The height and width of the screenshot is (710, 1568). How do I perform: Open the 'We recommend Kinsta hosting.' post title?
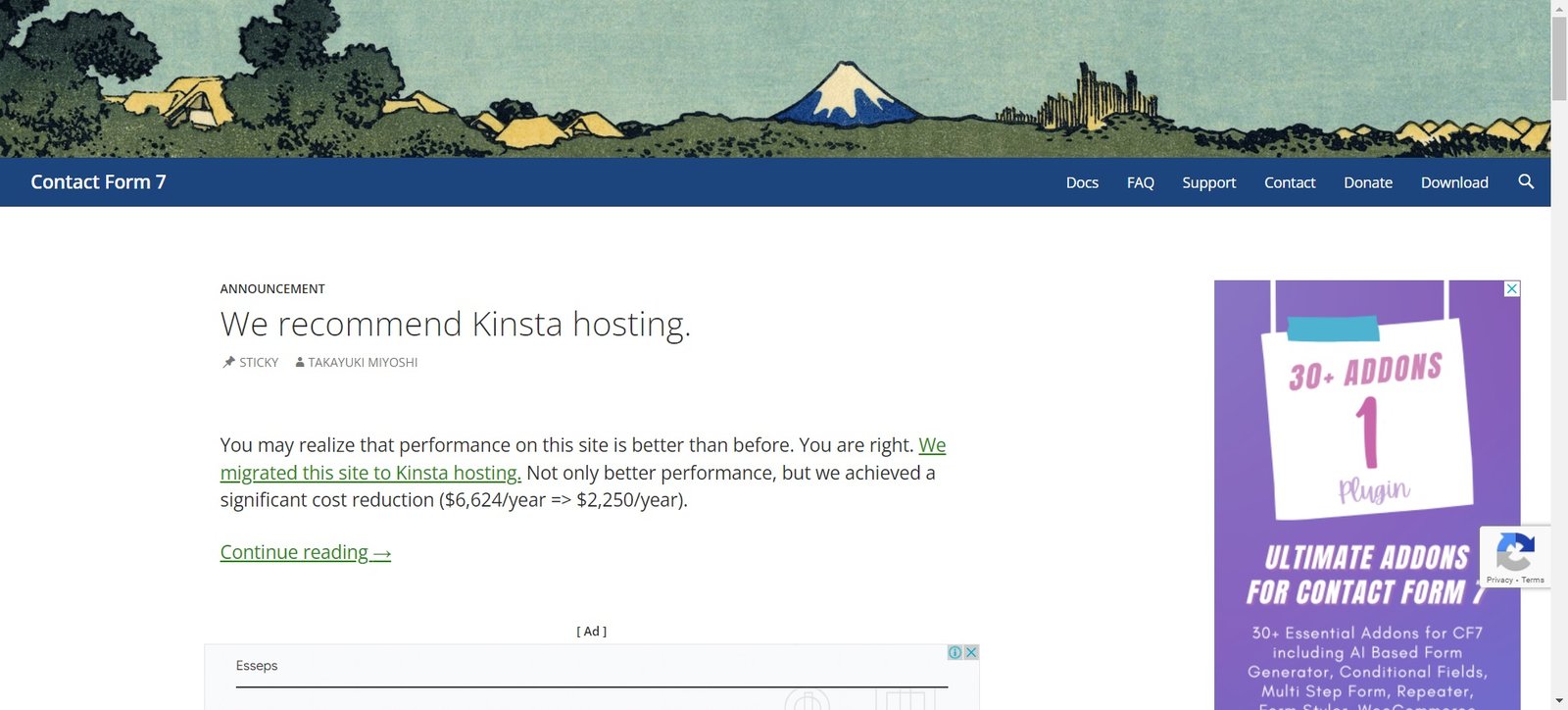[456, 324]
